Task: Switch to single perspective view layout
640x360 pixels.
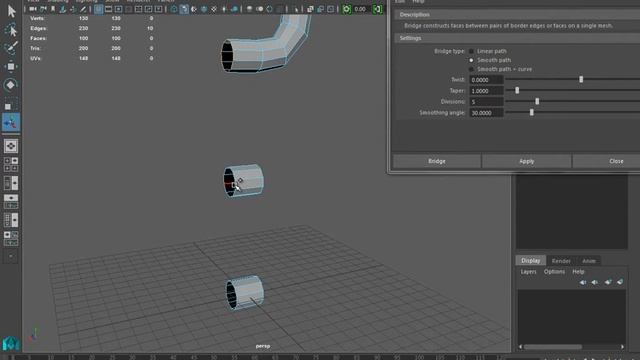Action: [11, 146]
